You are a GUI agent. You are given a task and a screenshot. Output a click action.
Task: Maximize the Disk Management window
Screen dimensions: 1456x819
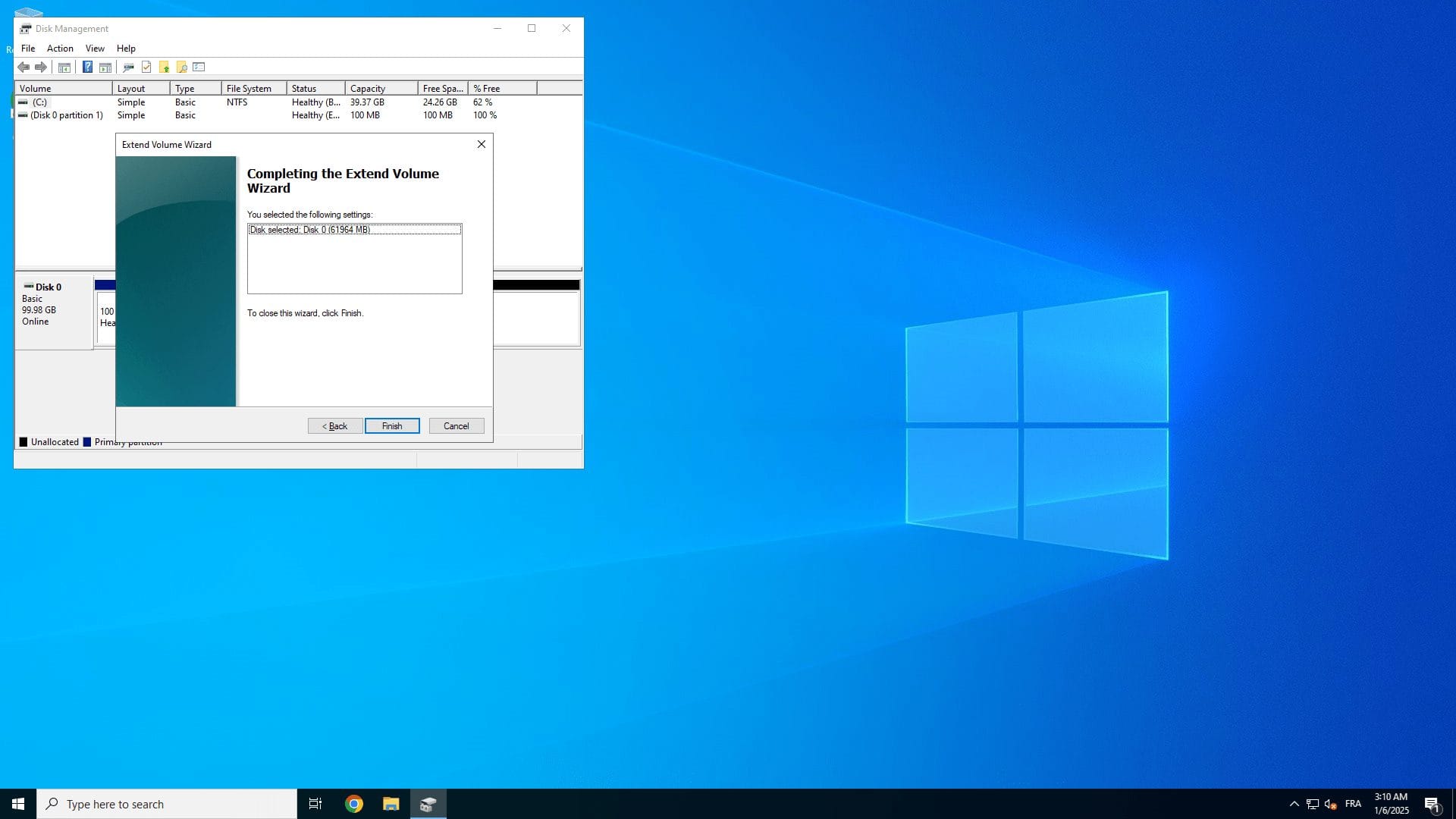click(532, 29)
